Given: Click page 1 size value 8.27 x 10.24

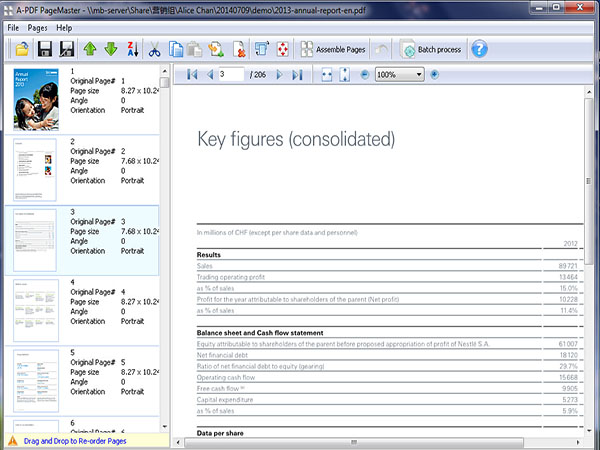Looking at the screenshot, I should click(139, 91).
